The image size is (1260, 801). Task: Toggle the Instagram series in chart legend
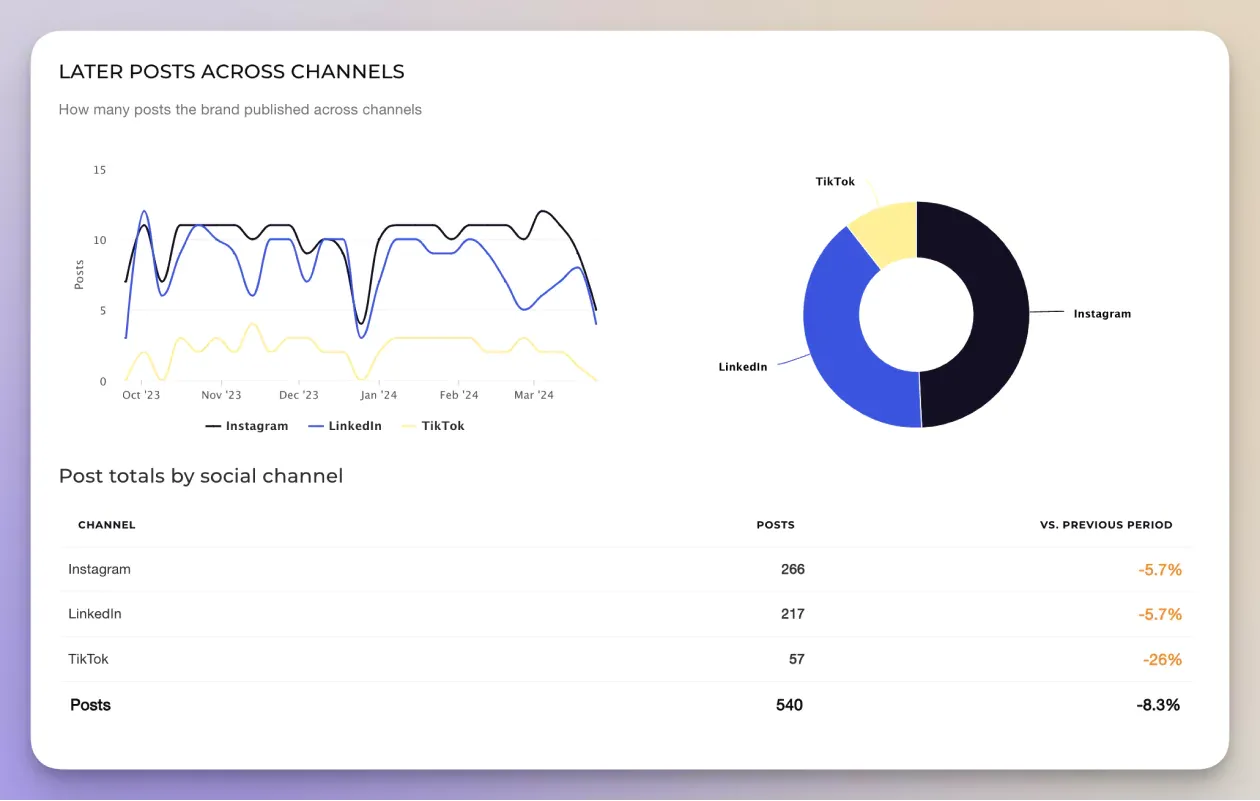click(x=247, y=426)
